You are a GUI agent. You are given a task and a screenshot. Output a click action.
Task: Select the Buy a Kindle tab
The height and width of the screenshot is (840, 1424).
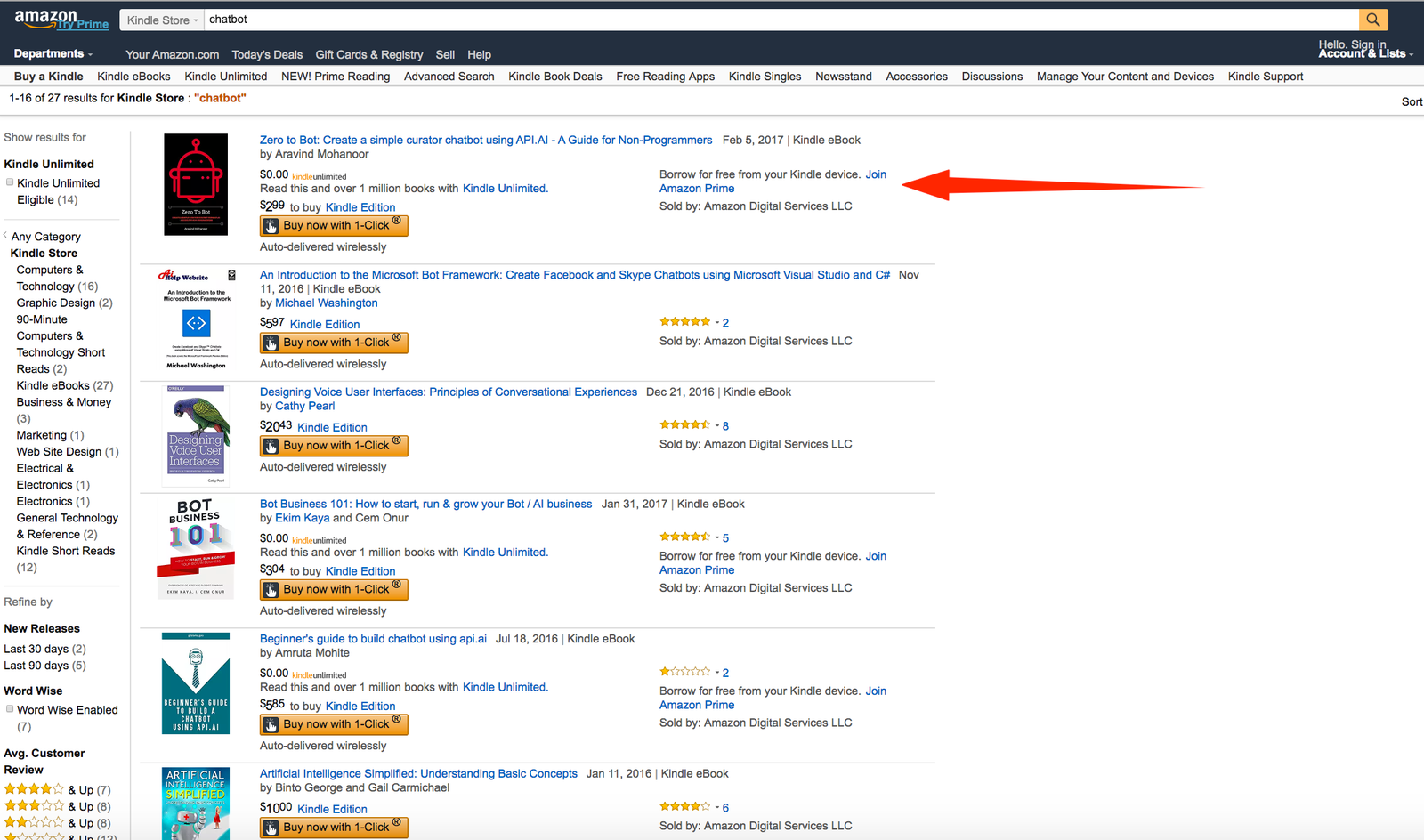49,77
